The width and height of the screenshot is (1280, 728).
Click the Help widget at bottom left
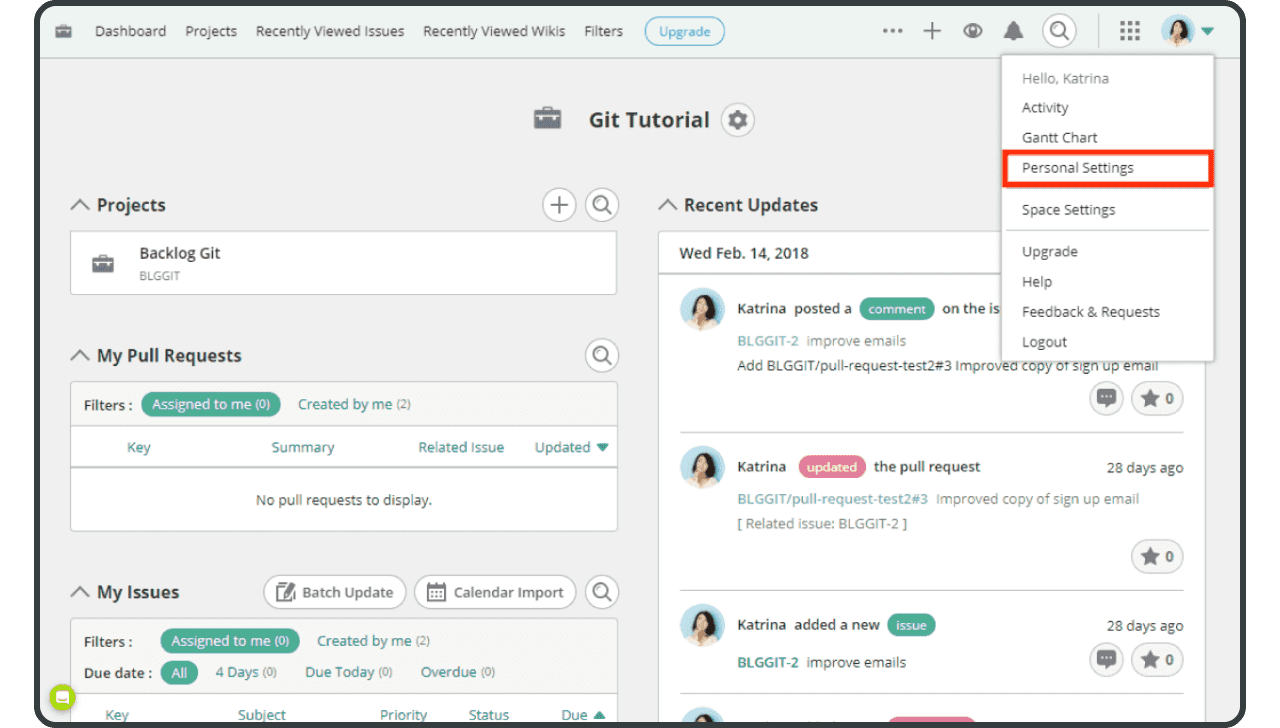click(62, 697)
